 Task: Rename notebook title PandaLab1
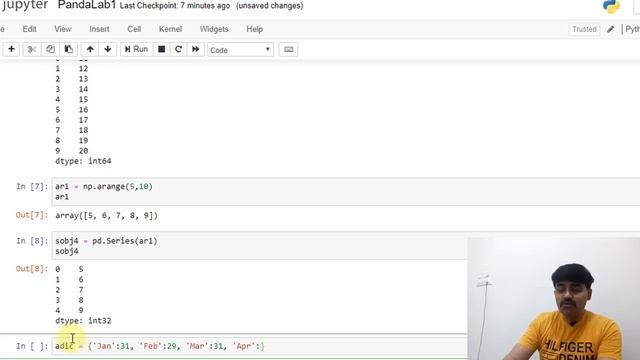pos(87,5)
